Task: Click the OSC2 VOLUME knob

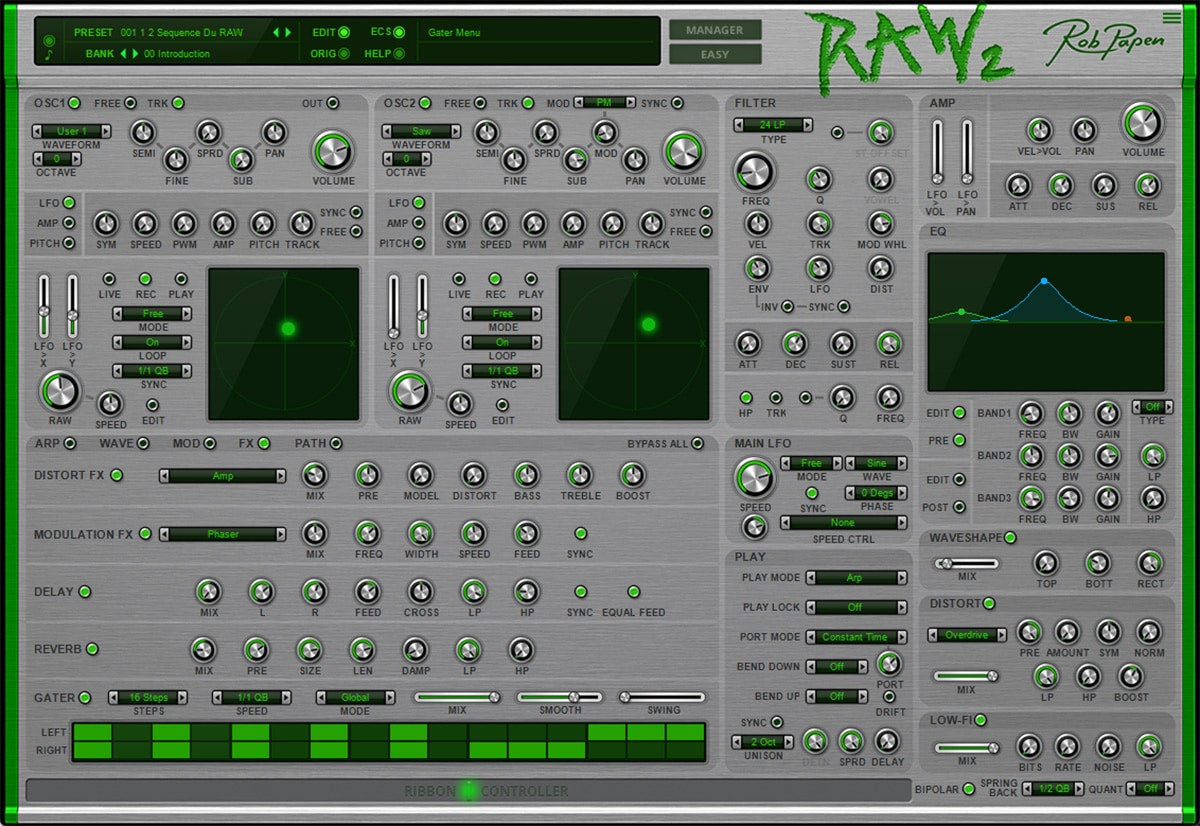Action: (684, 152)
